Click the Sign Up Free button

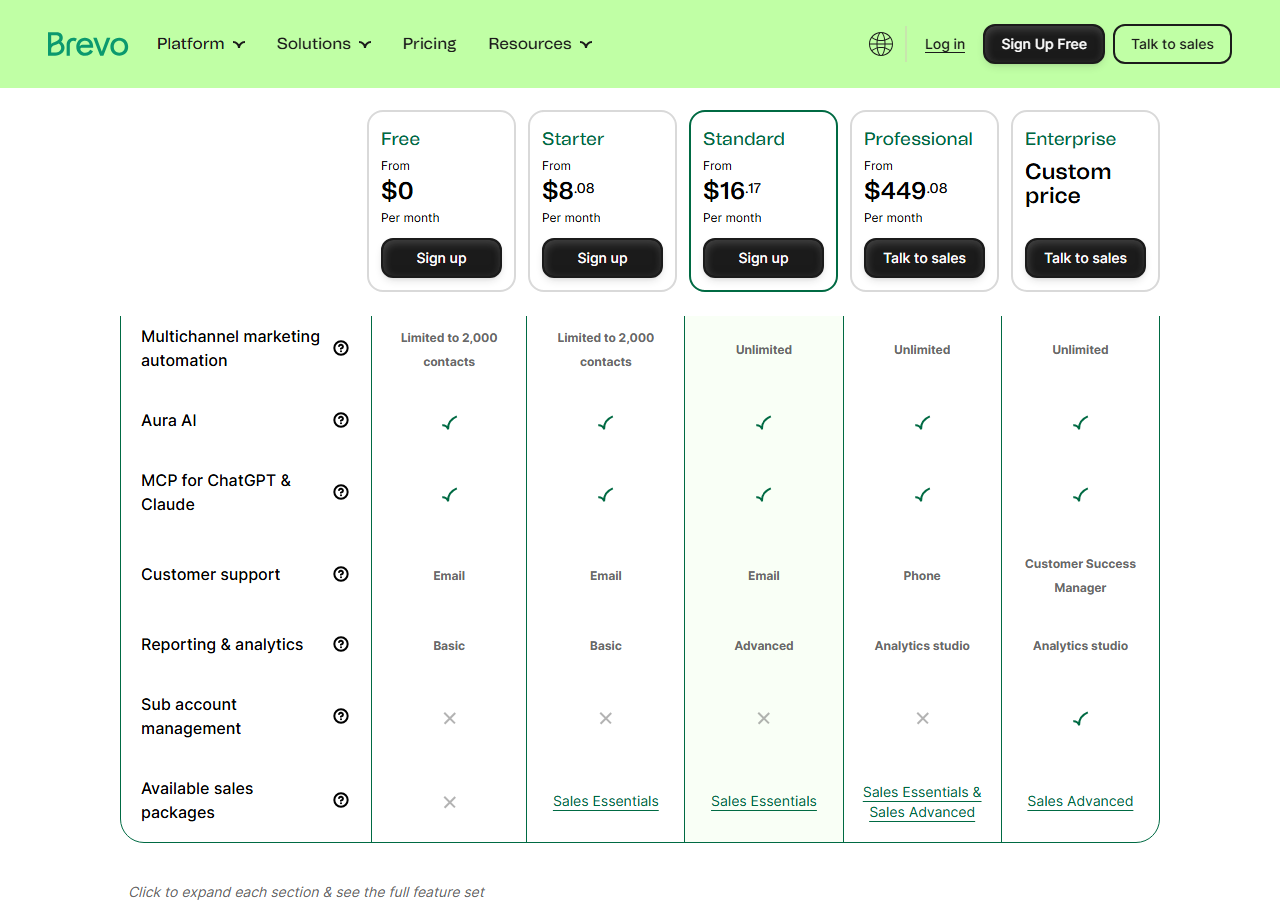[x=1044, y=44]
